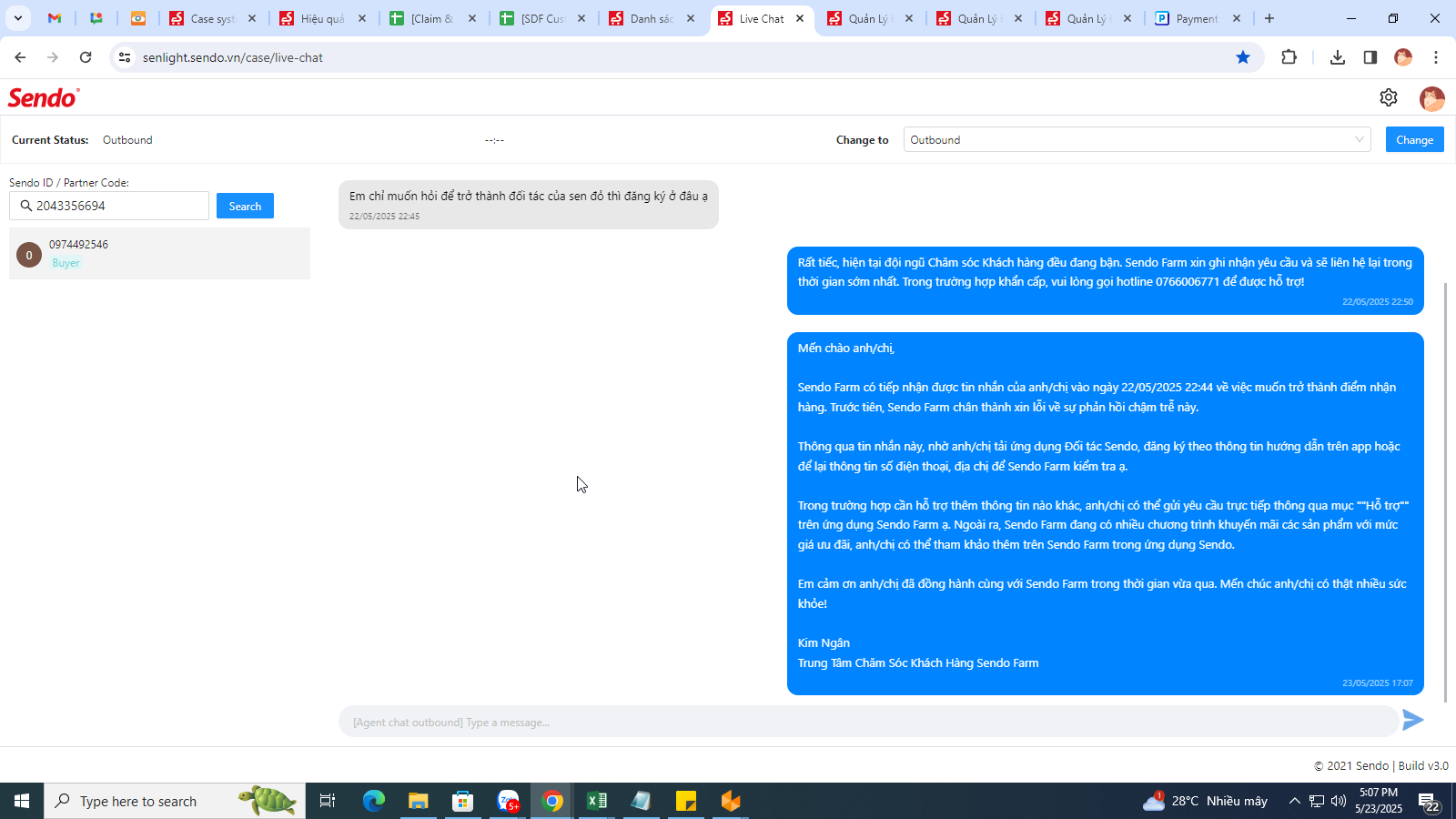This screenshot has width=1456, height=819.
Task: Open Windows Start menu
Action: point(22,801)
